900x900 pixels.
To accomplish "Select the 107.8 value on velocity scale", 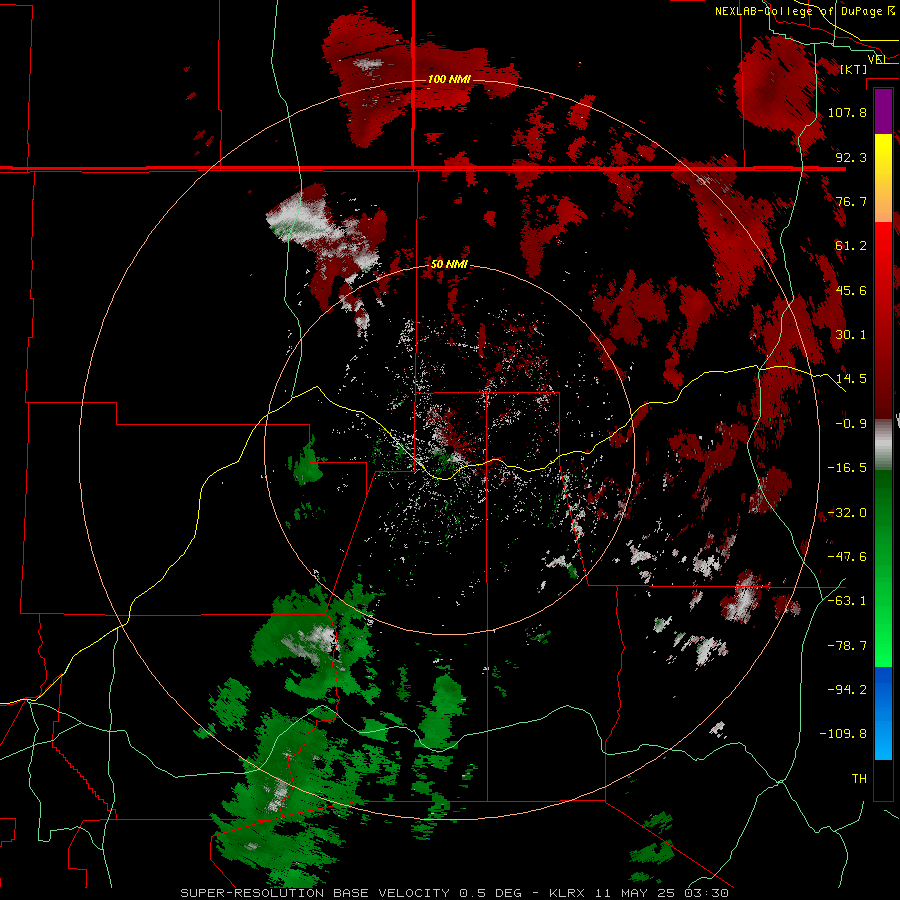I will [847, 112].
